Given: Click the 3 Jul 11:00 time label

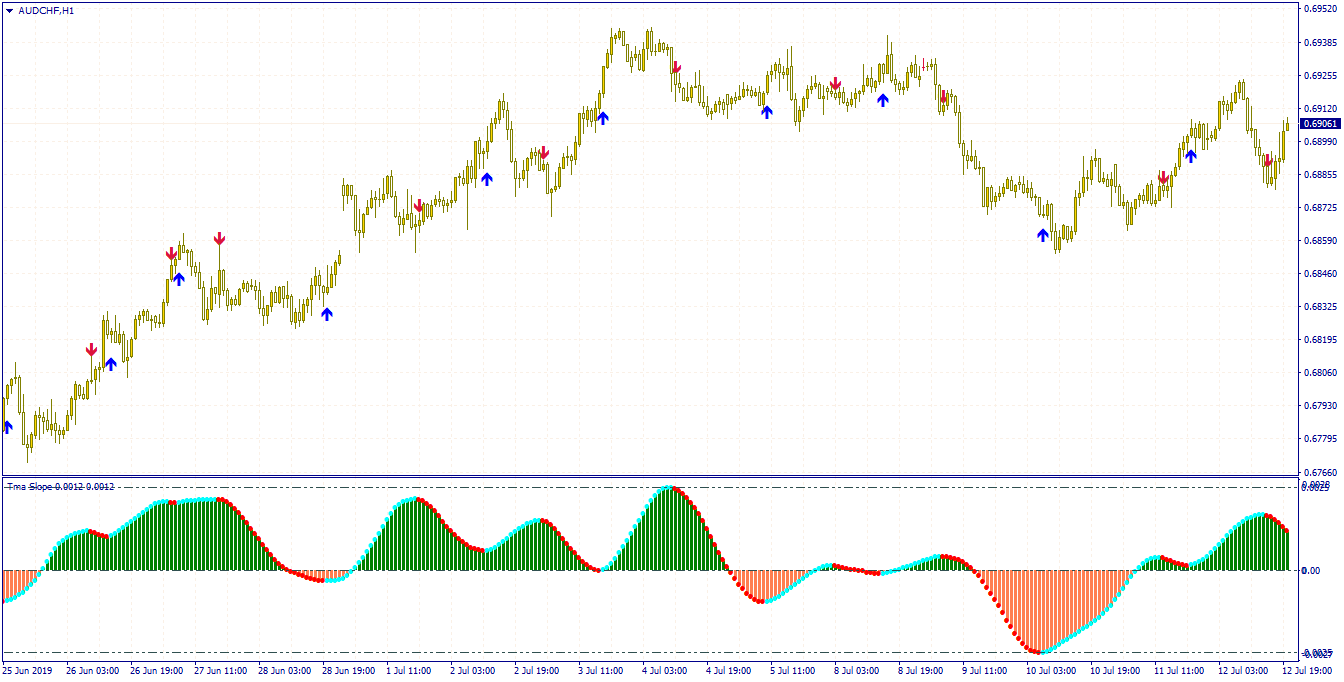Looking at the screenshot, I should [x=600, y=671].
